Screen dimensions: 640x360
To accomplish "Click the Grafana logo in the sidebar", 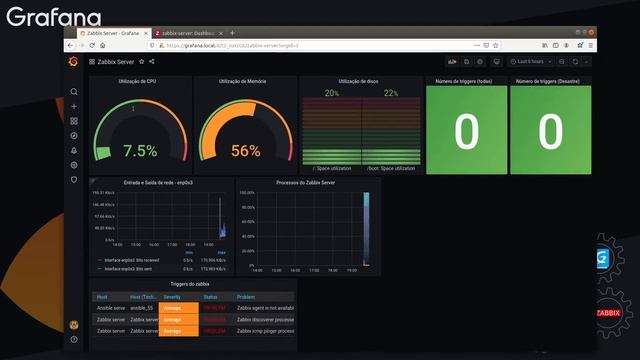I will pyautogui.click(x=73, y=62).
